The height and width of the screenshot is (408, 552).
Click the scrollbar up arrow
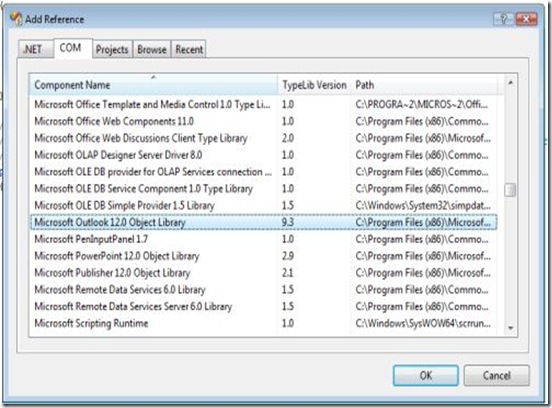tap(510, 83)
